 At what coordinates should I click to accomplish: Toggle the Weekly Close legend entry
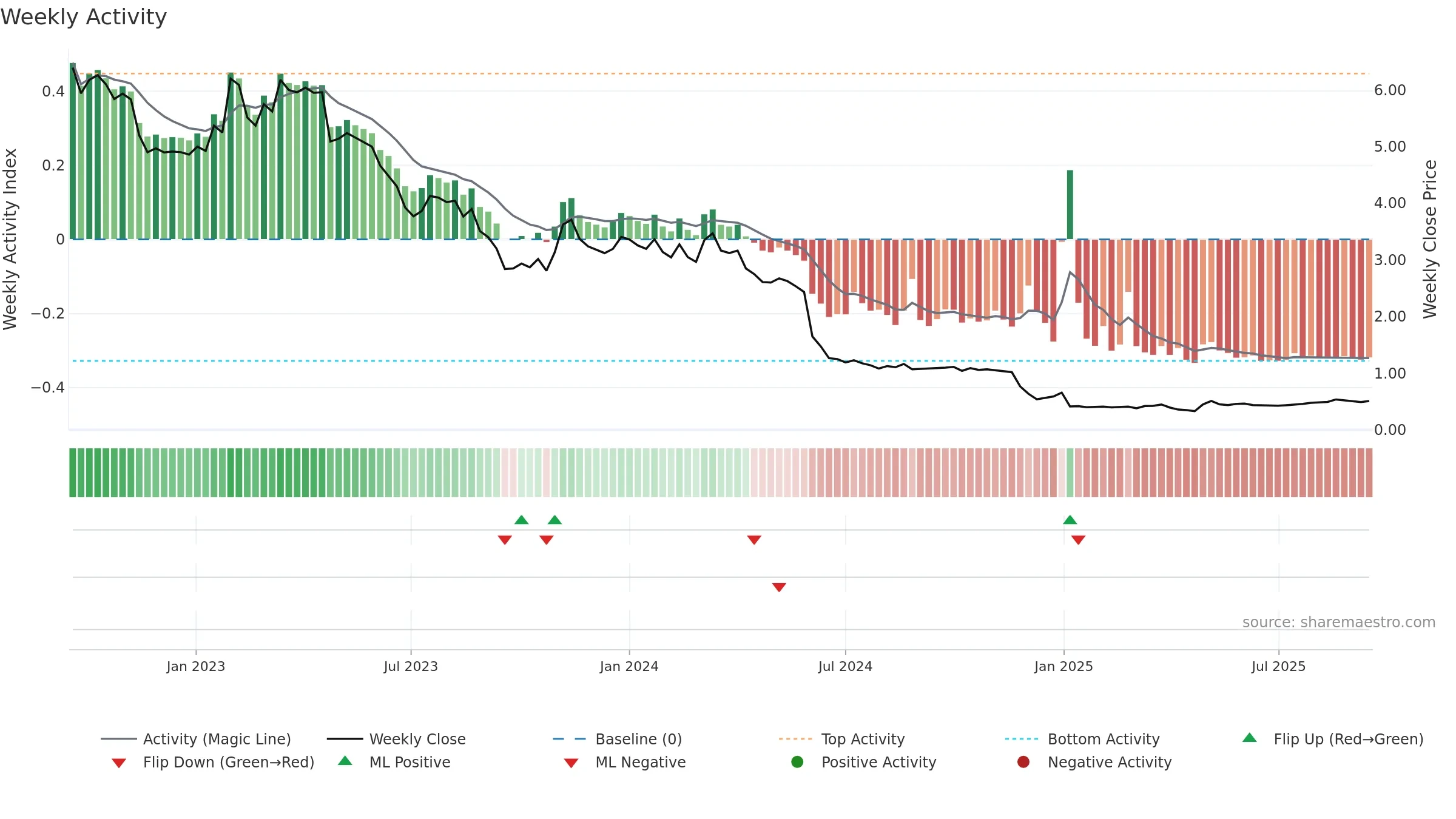point(396,739)
